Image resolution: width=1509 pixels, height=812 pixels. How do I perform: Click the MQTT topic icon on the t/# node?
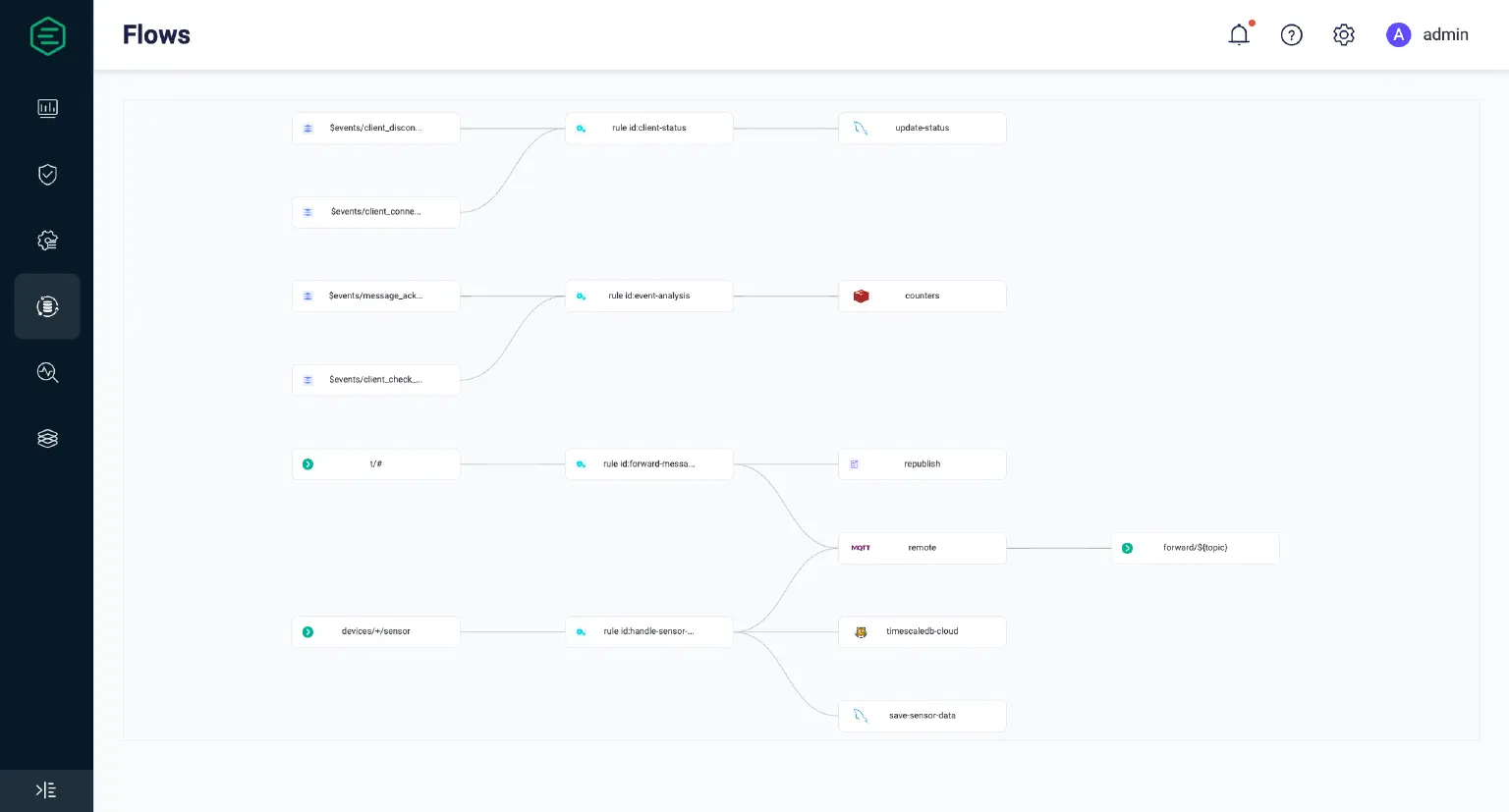click(307, 463)
